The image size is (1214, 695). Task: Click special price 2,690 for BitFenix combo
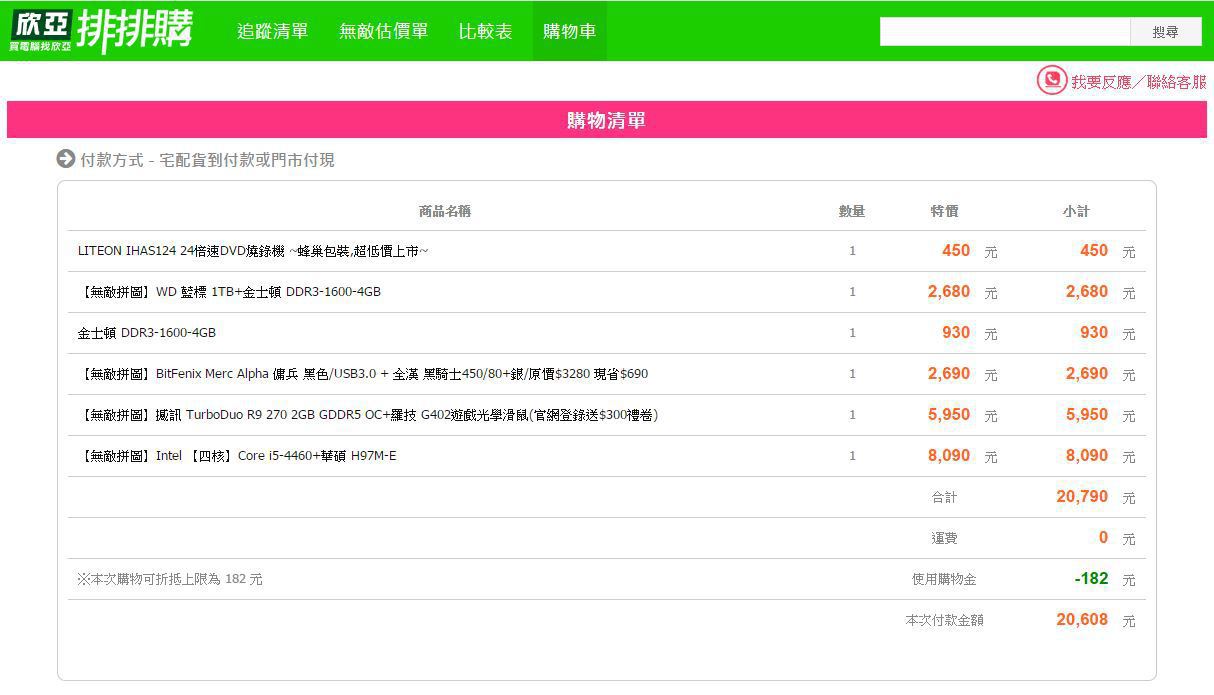point(949,373)
